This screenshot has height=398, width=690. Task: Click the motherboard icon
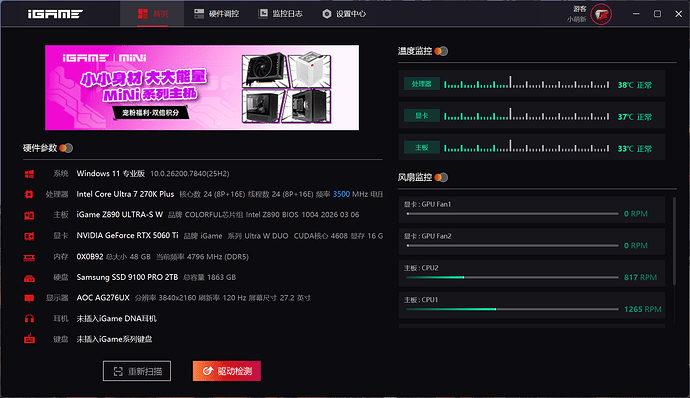tap(29, 215)
